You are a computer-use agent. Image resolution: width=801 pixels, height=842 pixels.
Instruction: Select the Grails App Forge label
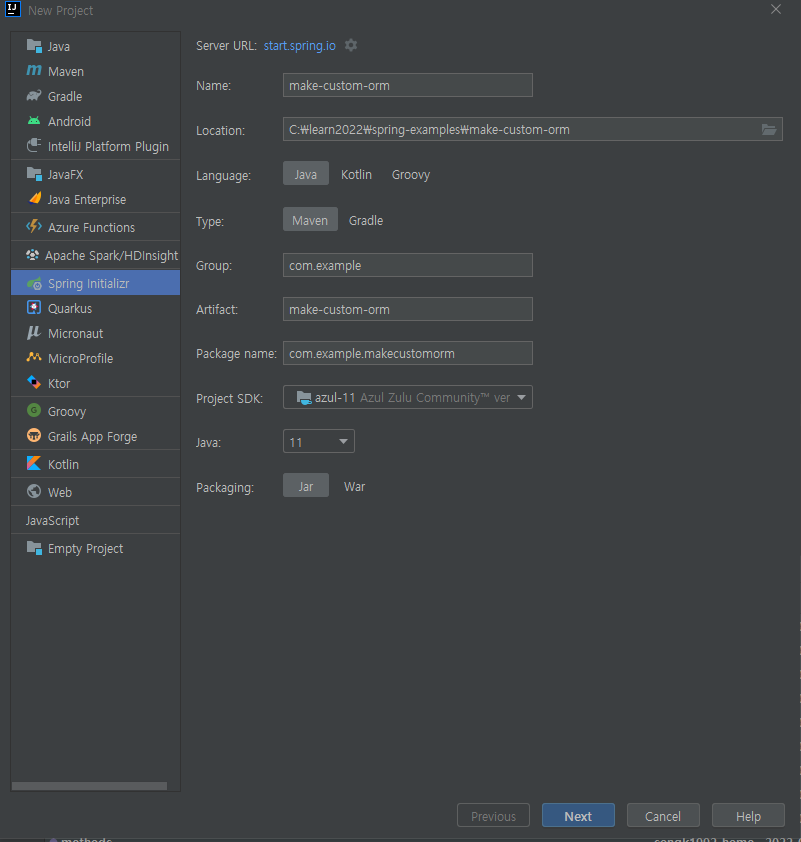click(x=92, y=437)
